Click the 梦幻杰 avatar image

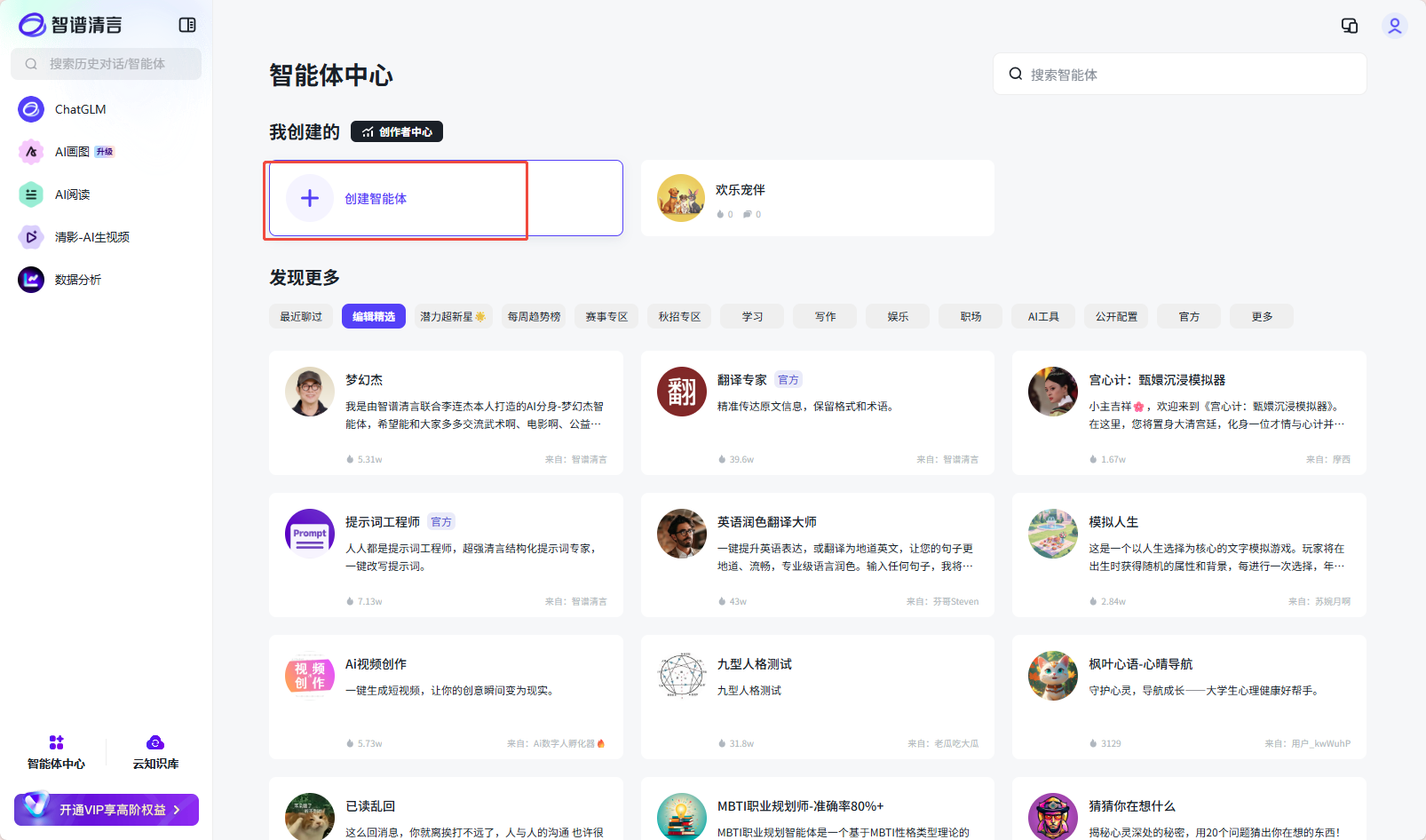(x=310, y=392)
